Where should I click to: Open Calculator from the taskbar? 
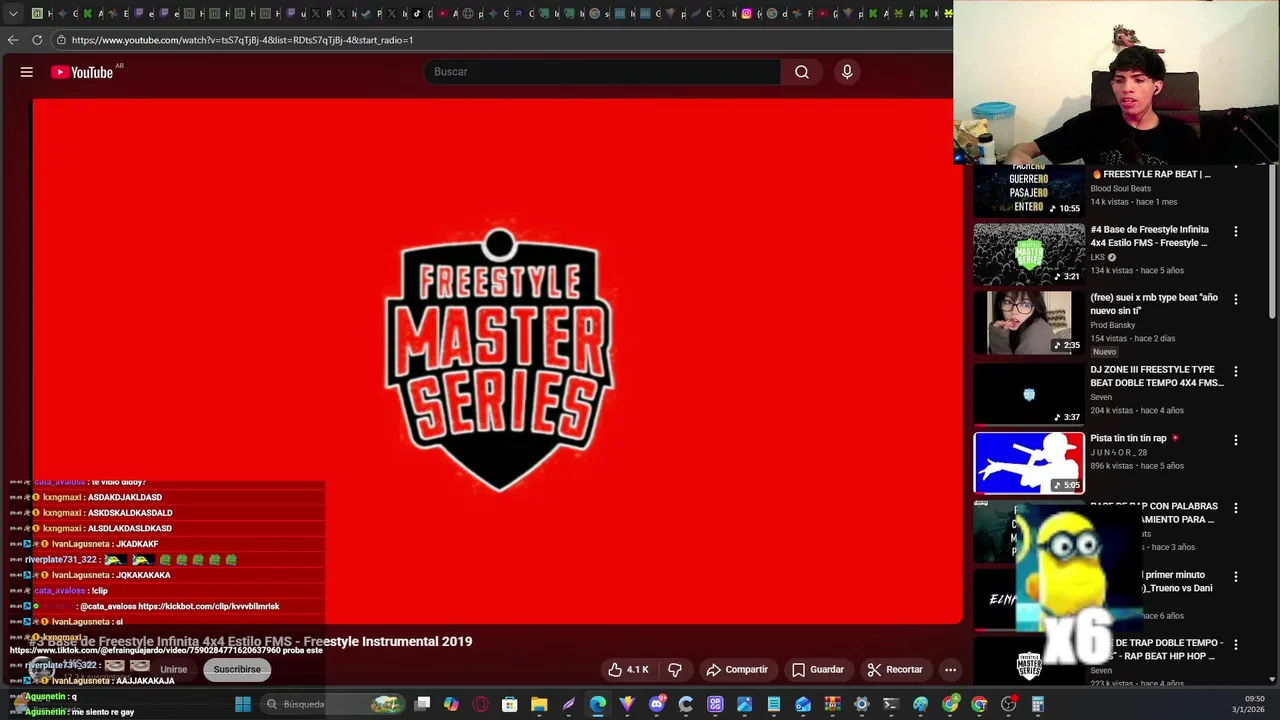click(1037, 704)
